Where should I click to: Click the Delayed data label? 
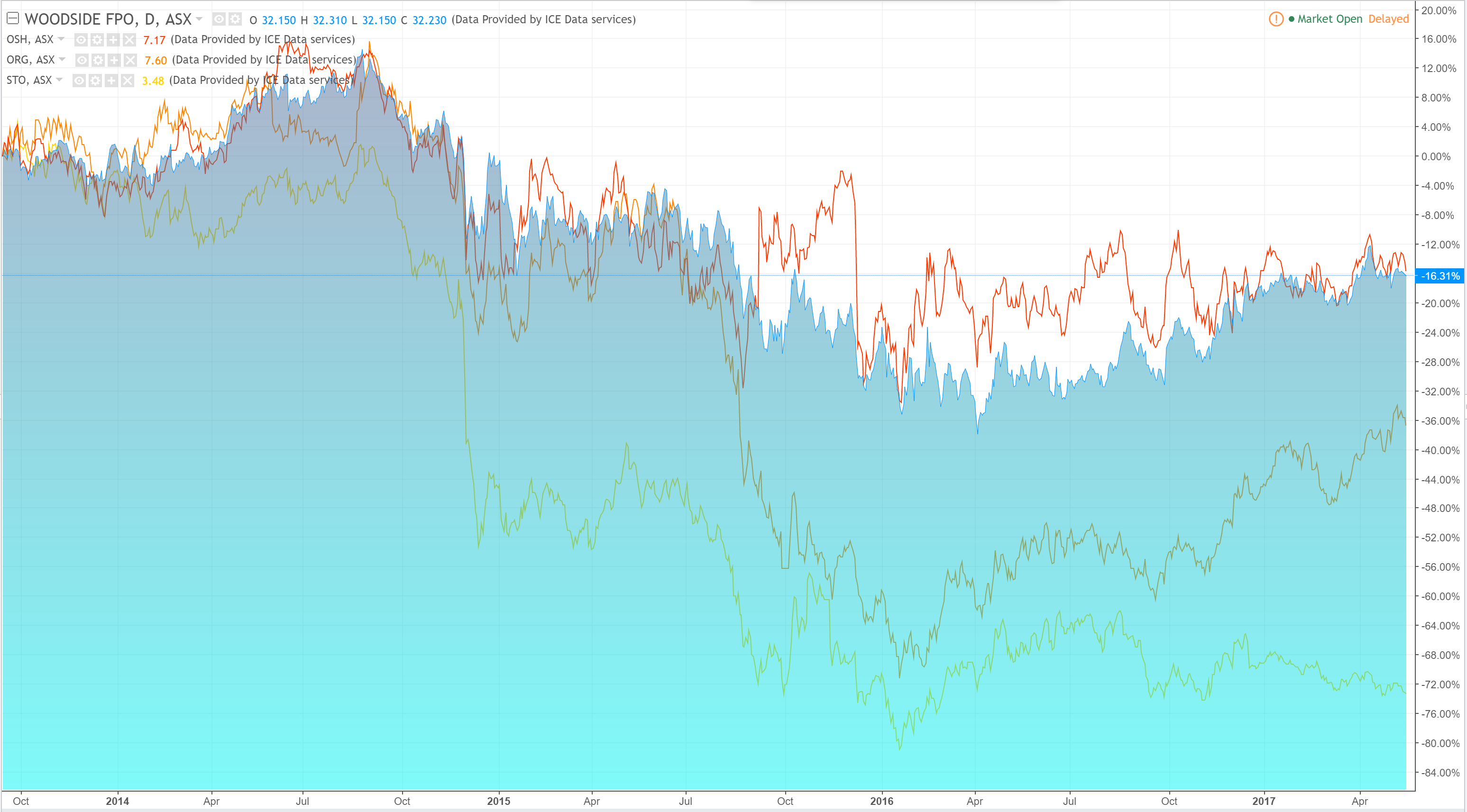1388,19
